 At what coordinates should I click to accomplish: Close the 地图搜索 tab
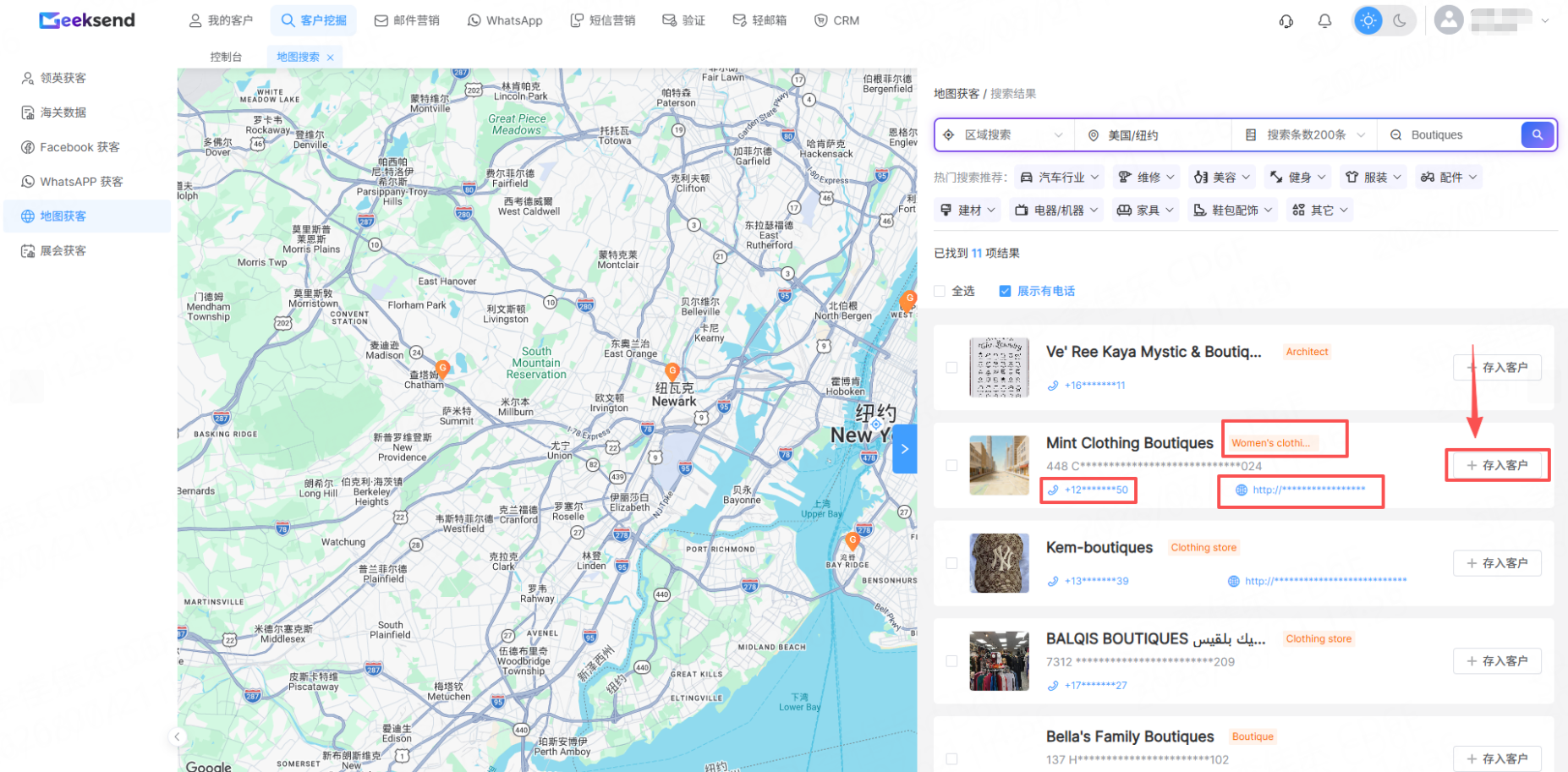330,57
